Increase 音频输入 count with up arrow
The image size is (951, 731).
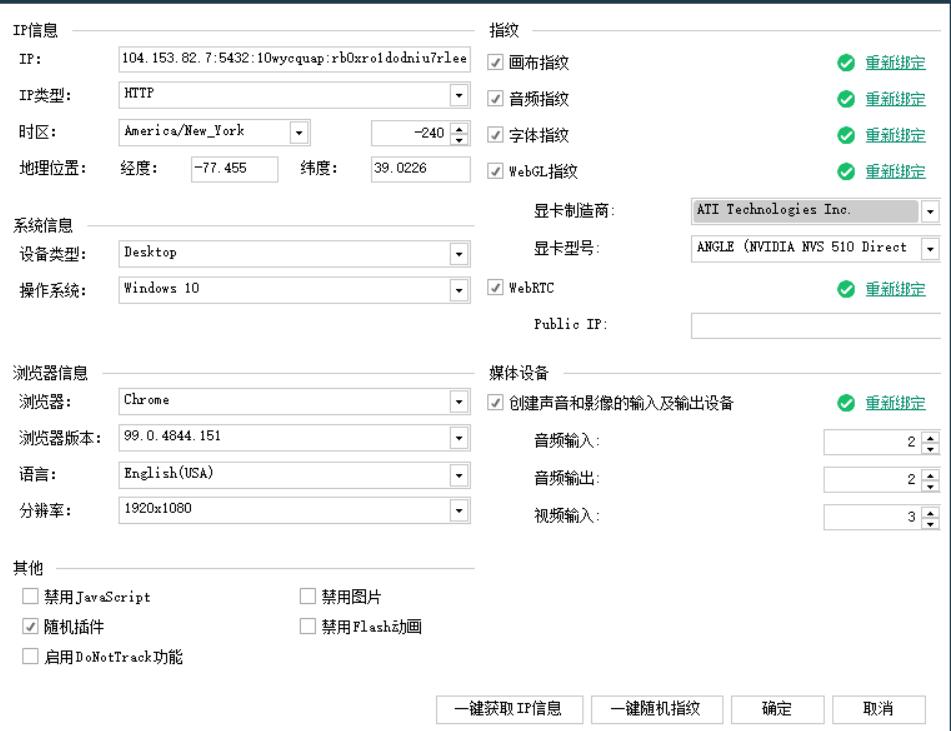tap(930, 437)
